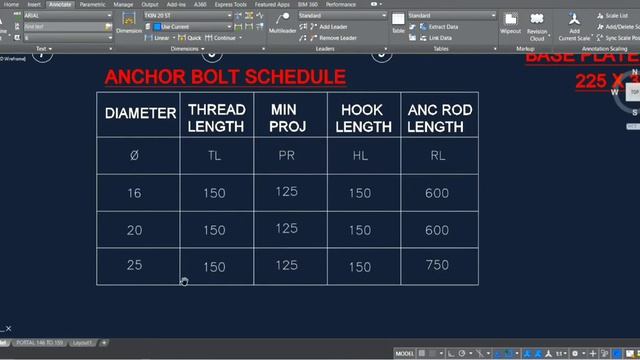
Task: Toggle MODEL space button in status bar
Action: (x=404, y=353)
